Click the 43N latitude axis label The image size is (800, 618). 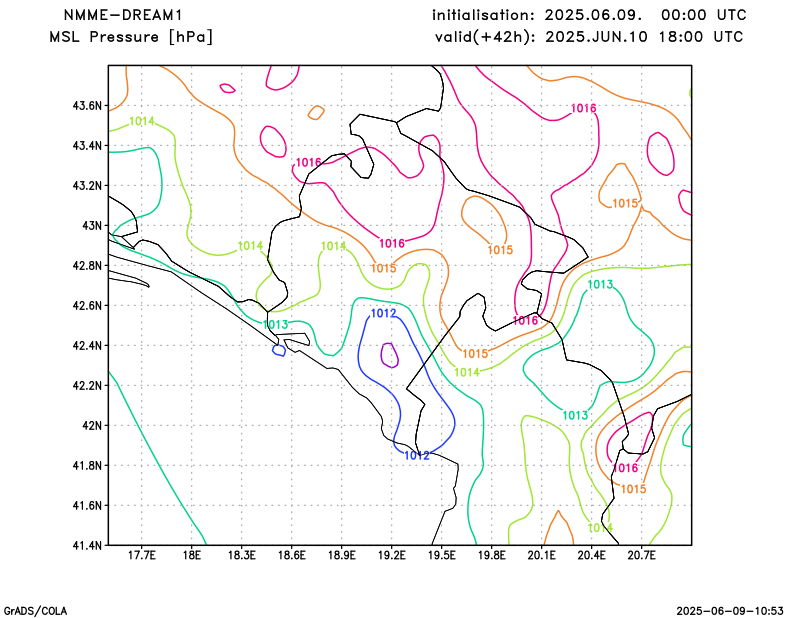[x=92, y=226]
